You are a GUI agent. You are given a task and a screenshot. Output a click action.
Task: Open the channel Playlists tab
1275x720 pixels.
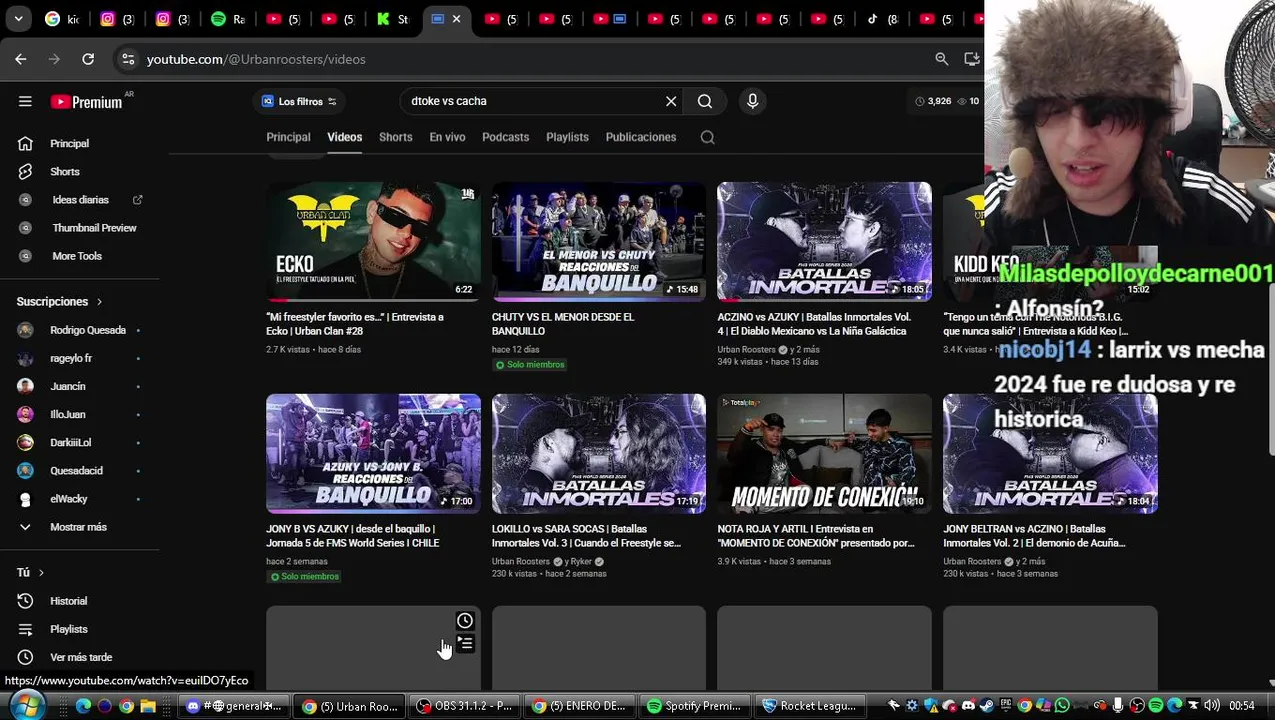pyautogui.click(x=567, y=137)
